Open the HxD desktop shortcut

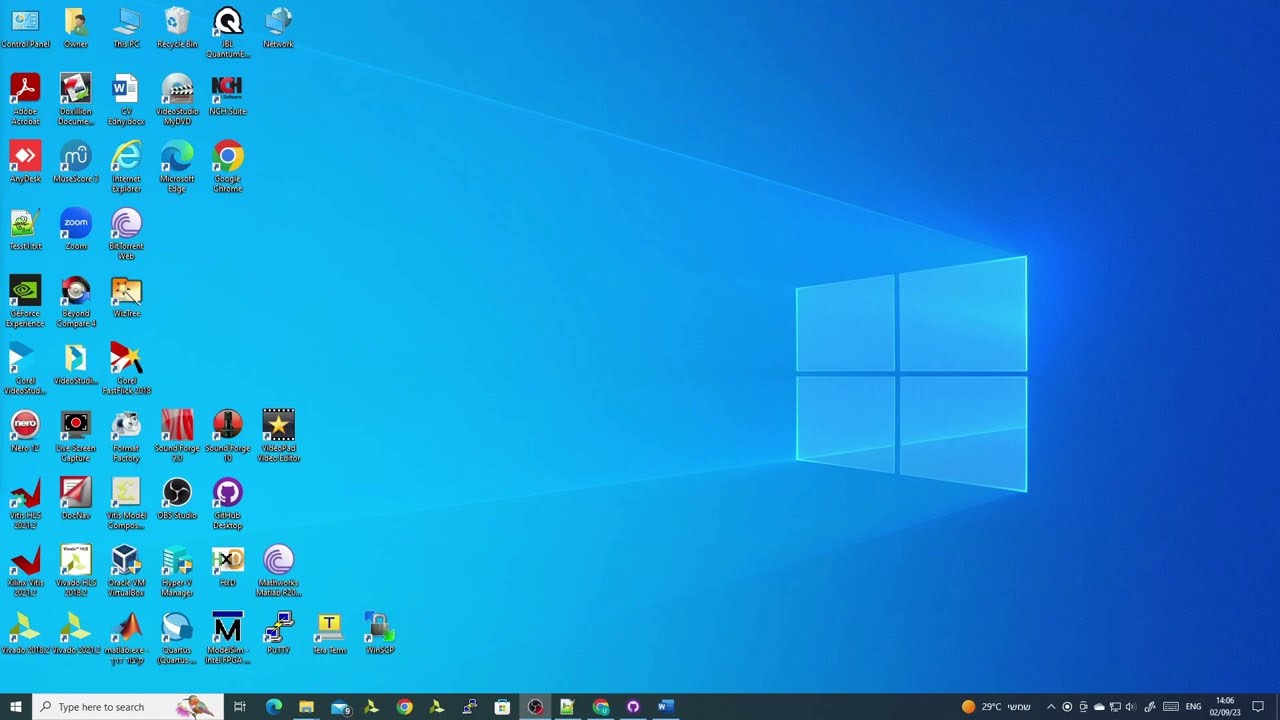coord(228,565)
